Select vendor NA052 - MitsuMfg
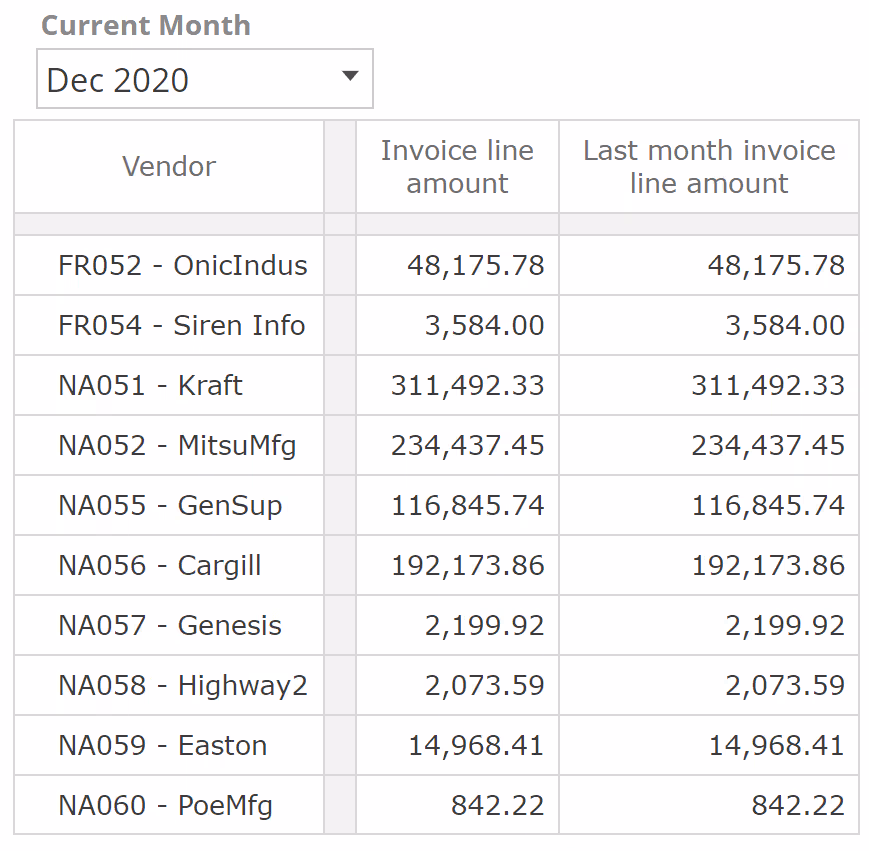Viewport: 869px width, 851px height. point(177,445)
